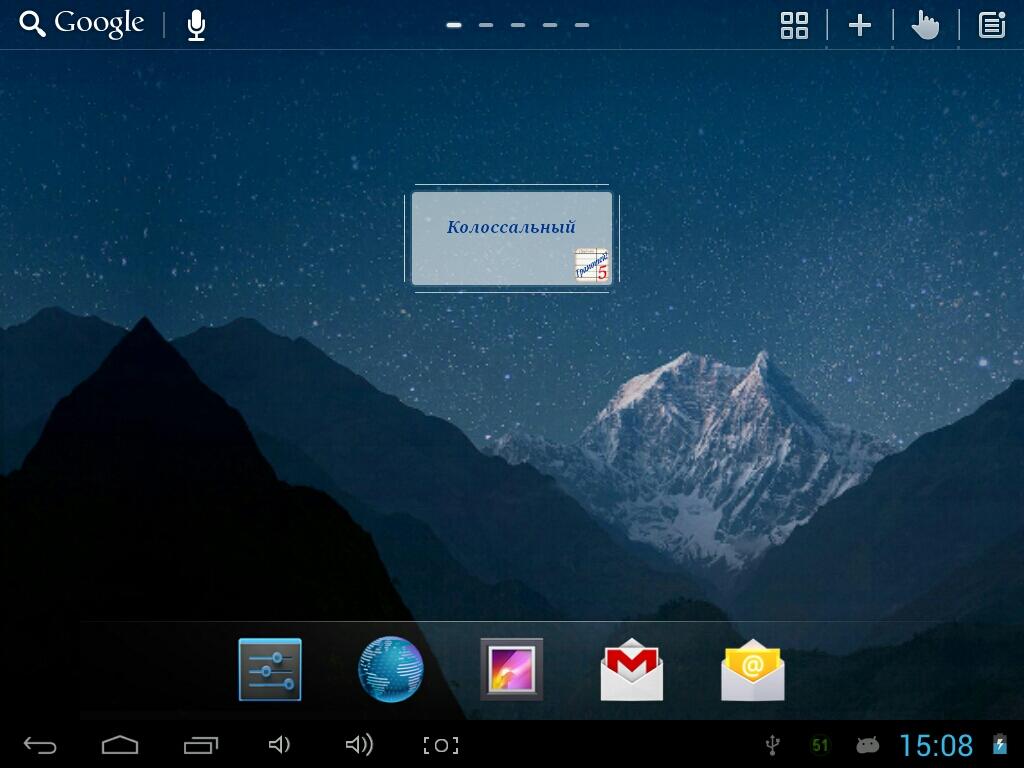This screenshot has height=768, width=1024.
Task: Switch to the second home screen page indicator
Action: [486, 25]
